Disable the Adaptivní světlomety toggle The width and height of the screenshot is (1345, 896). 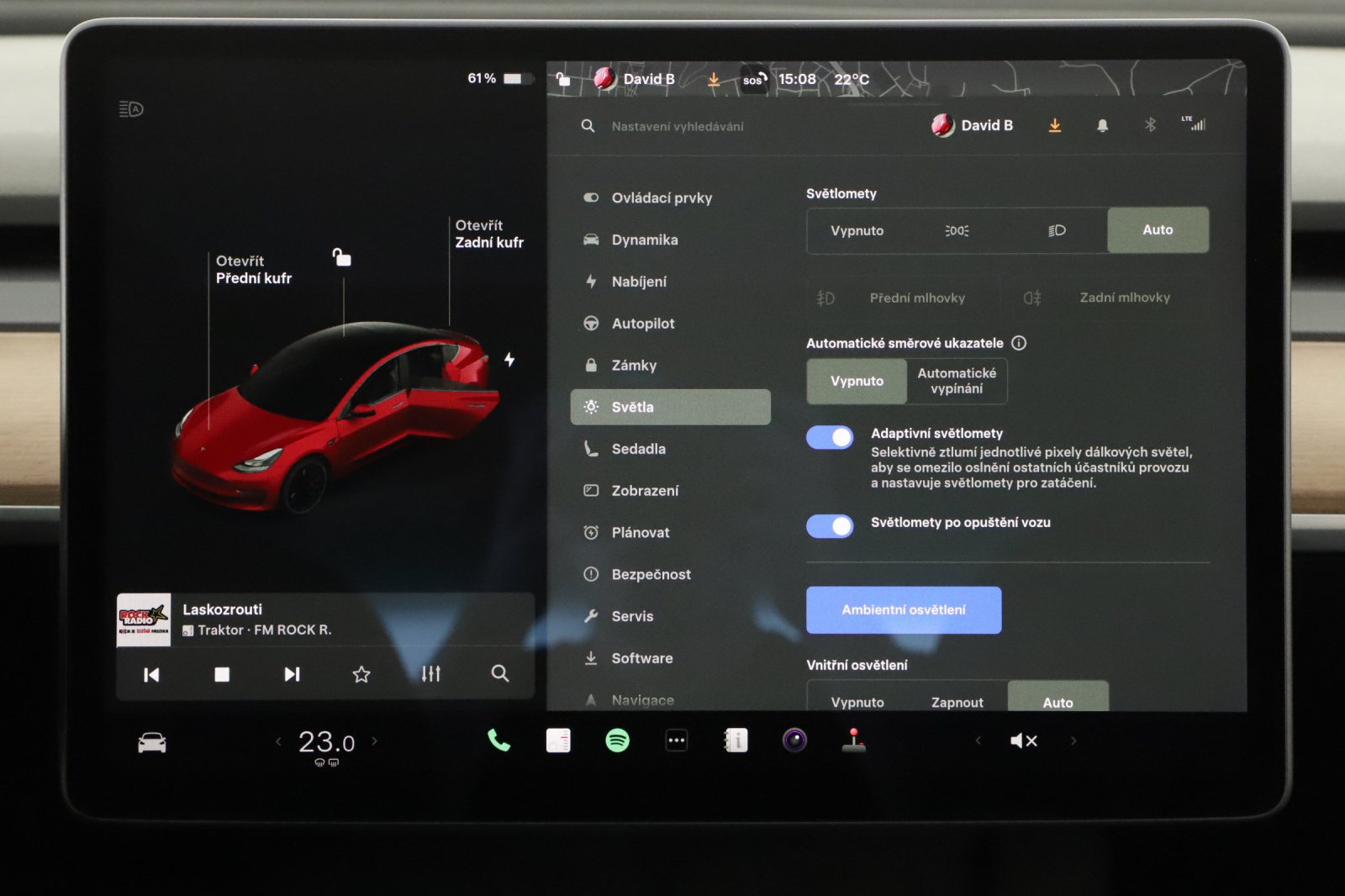point(830,437)
